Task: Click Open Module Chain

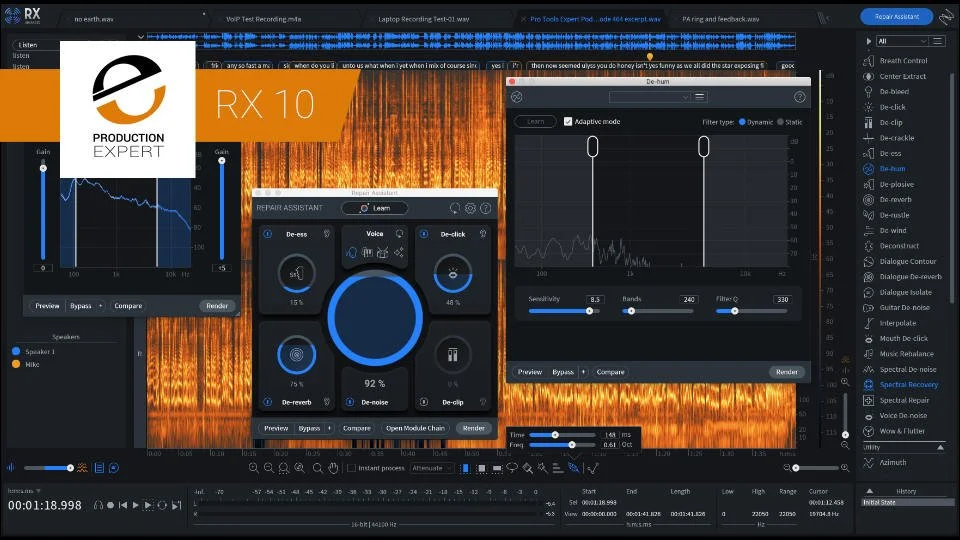Action: [x=415, y=428]
